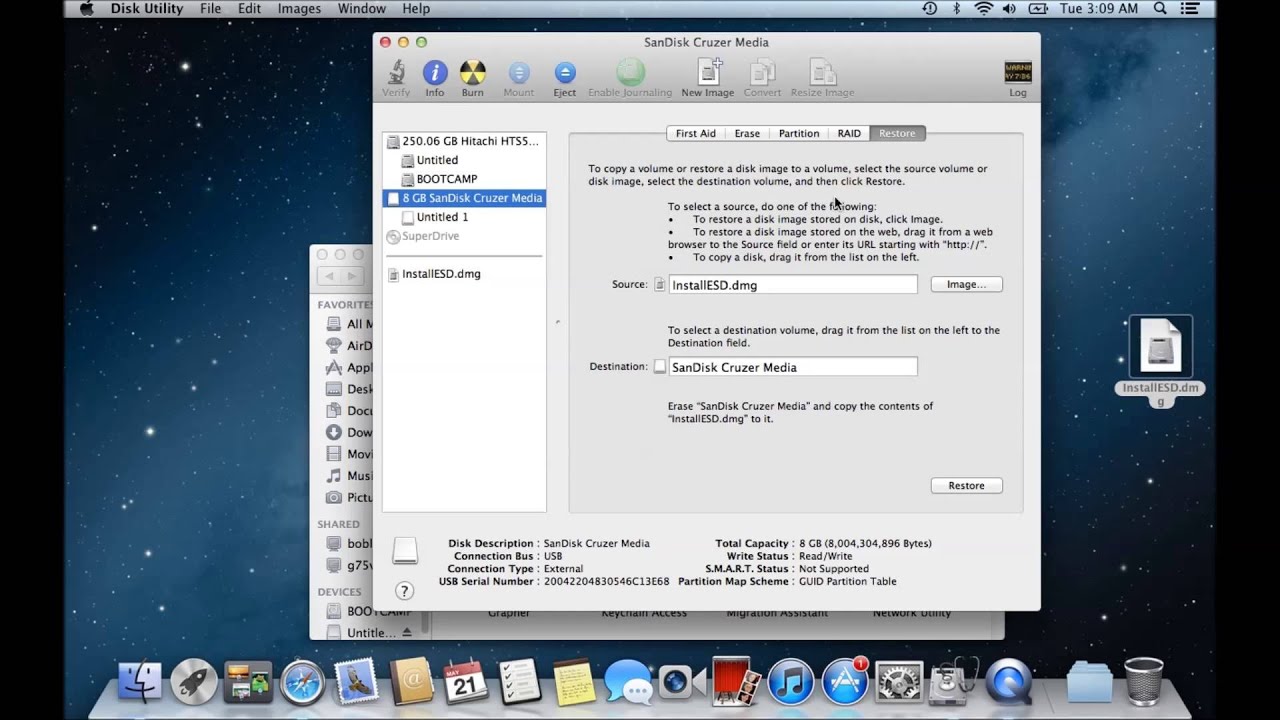Open the Images menu
This screenshot has width=1280, height=720.
[x=299, y=9]
